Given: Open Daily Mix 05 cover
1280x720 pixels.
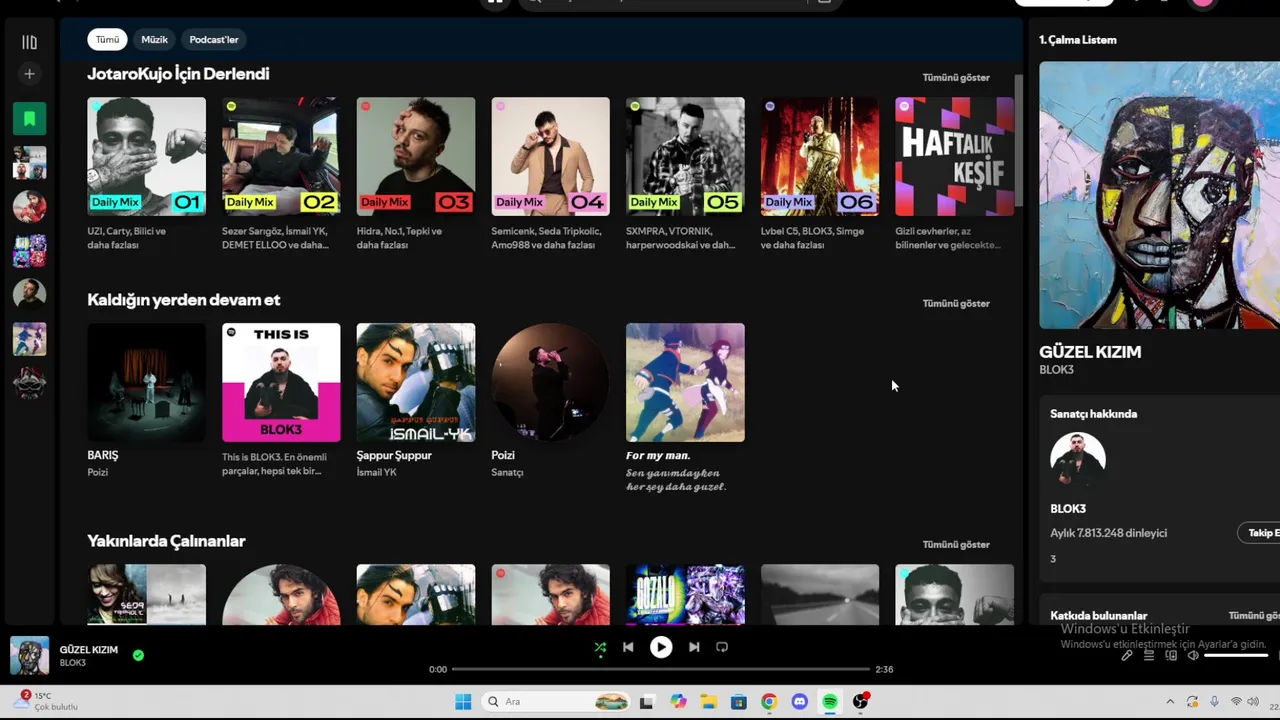Looking at the screenshot, I should 685,156.
